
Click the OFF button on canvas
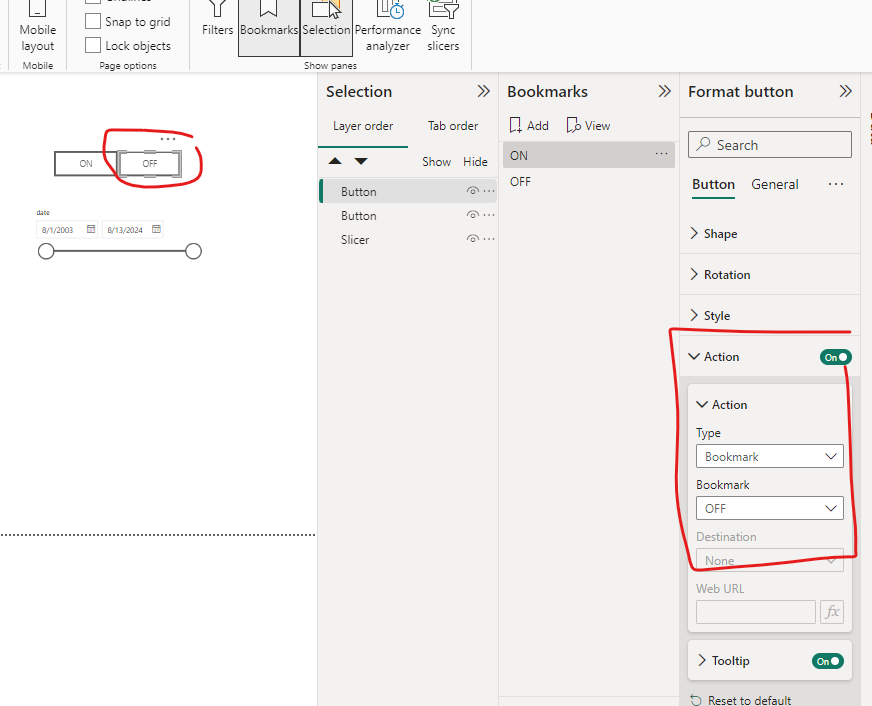(150, 163)
